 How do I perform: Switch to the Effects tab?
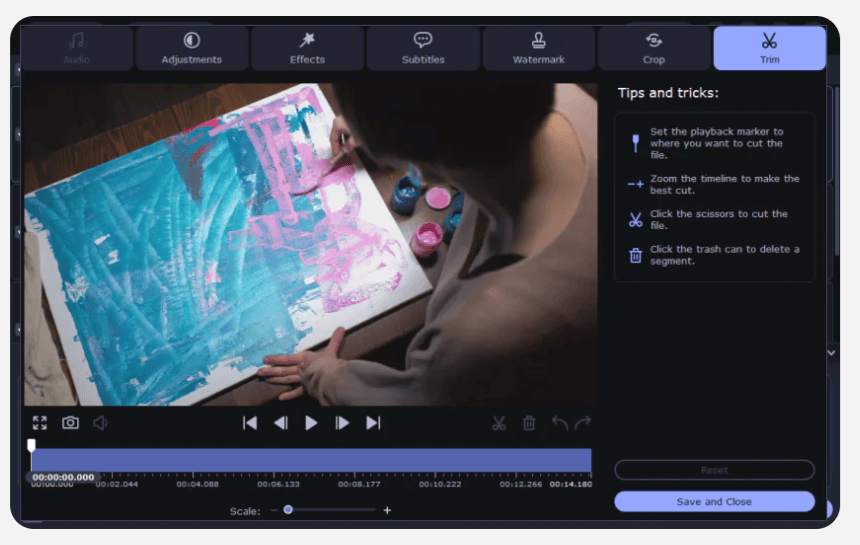coord(307,48)
